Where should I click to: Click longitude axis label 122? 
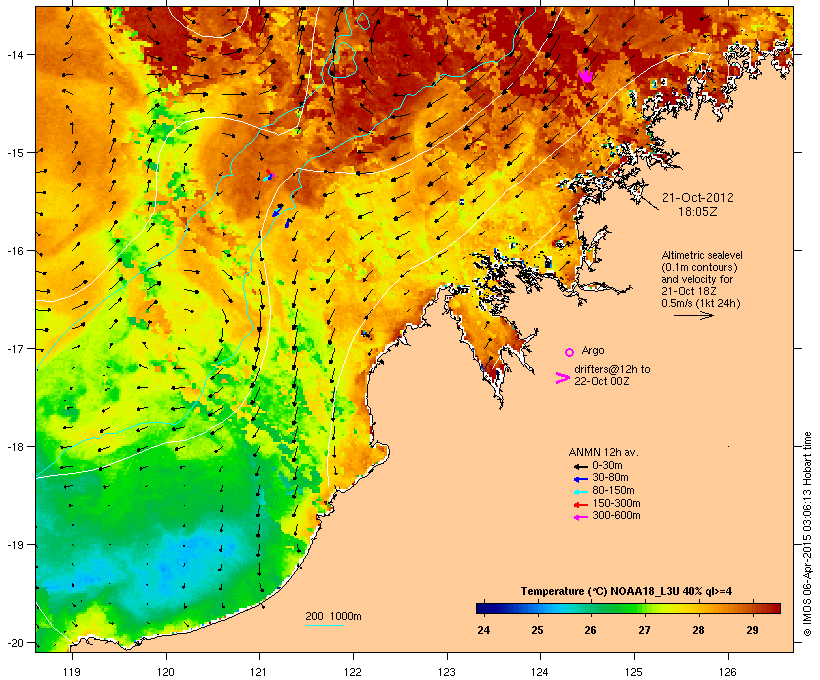[x=353, y=672]
